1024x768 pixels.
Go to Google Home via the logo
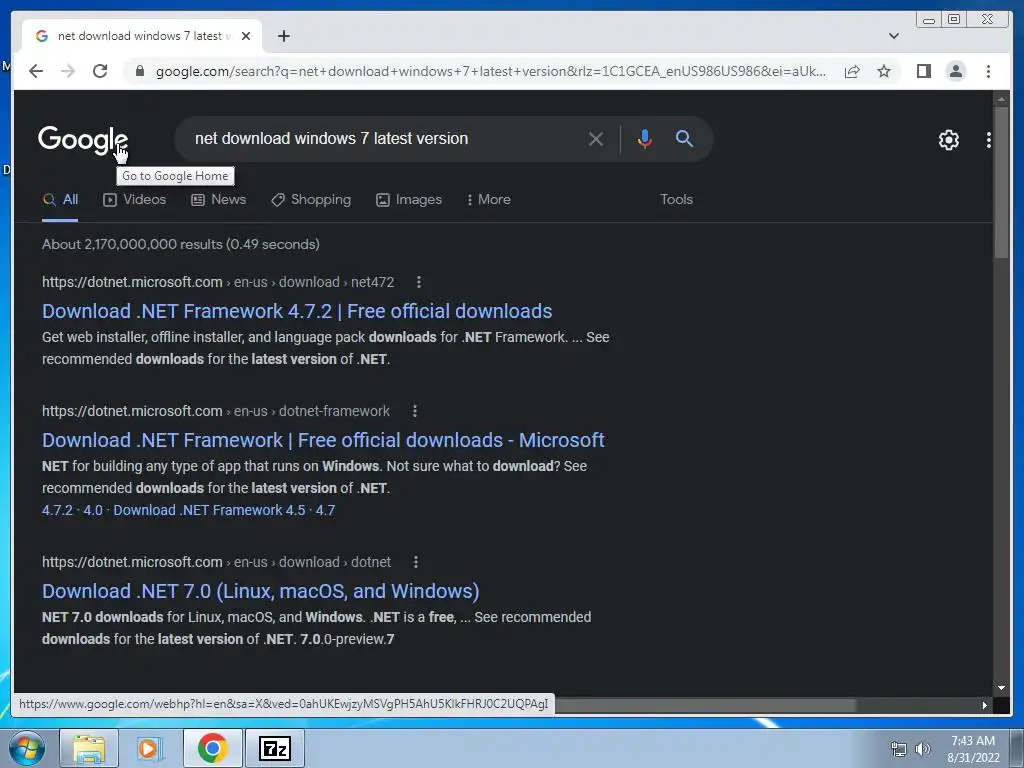(x=82, y=139)
